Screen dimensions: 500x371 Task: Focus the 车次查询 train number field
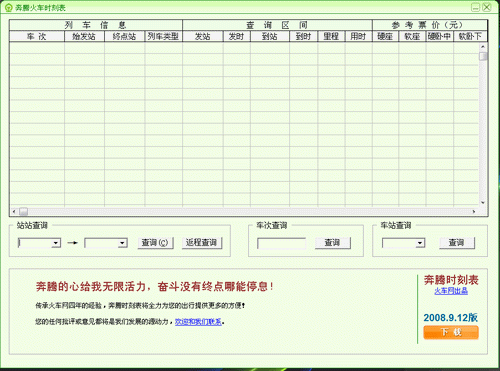[282, 243]
